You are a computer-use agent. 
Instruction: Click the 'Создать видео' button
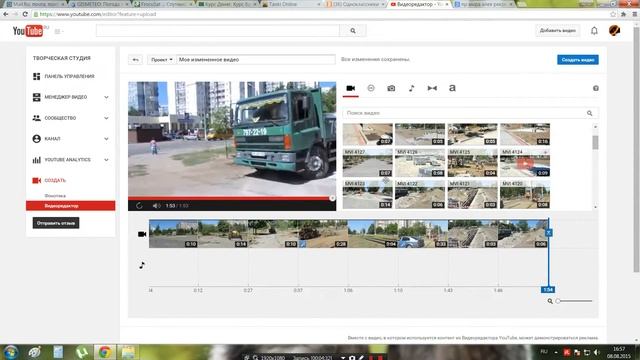click(578, 60)
